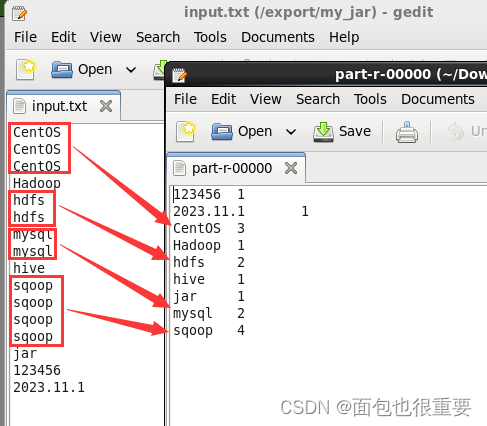Screen dimensions: 487x426
Task: Click the 'Hadoop' line in input.txt
Action: tap(37, 183)
